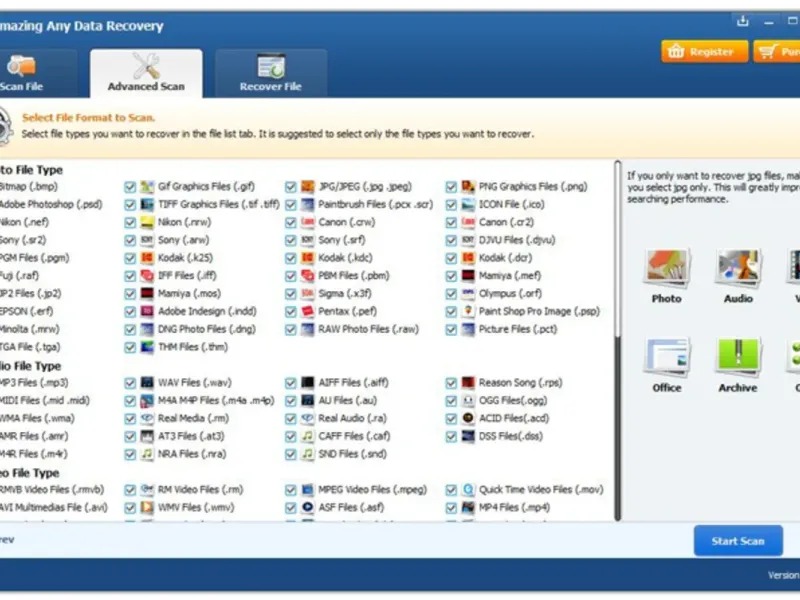This screenshot has height=600, width=800.
Task: Click the 'M4A M4P Files (.m4a .m4p)' label
Action: (216, 401)
